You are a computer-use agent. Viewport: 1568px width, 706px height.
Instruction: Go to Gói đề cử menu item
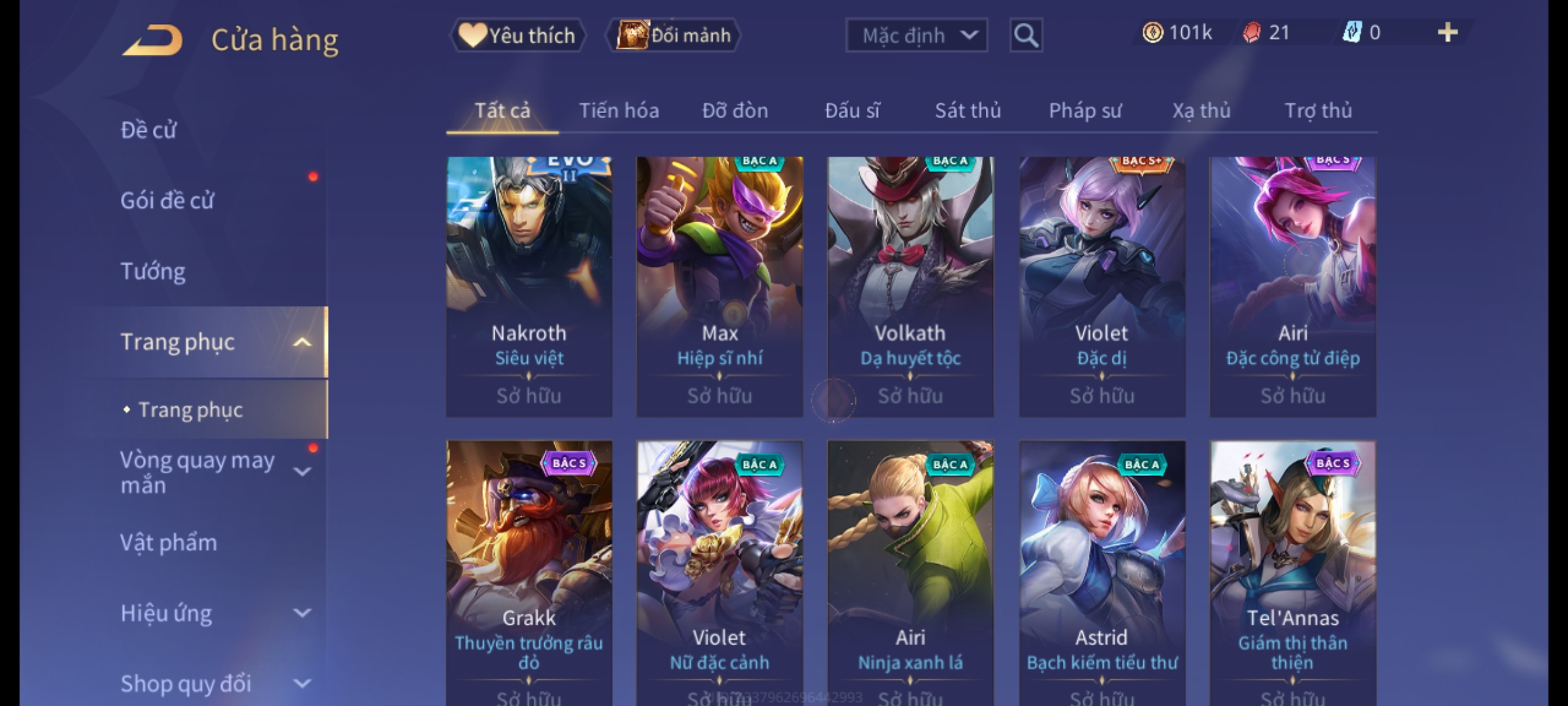(167, 201)
